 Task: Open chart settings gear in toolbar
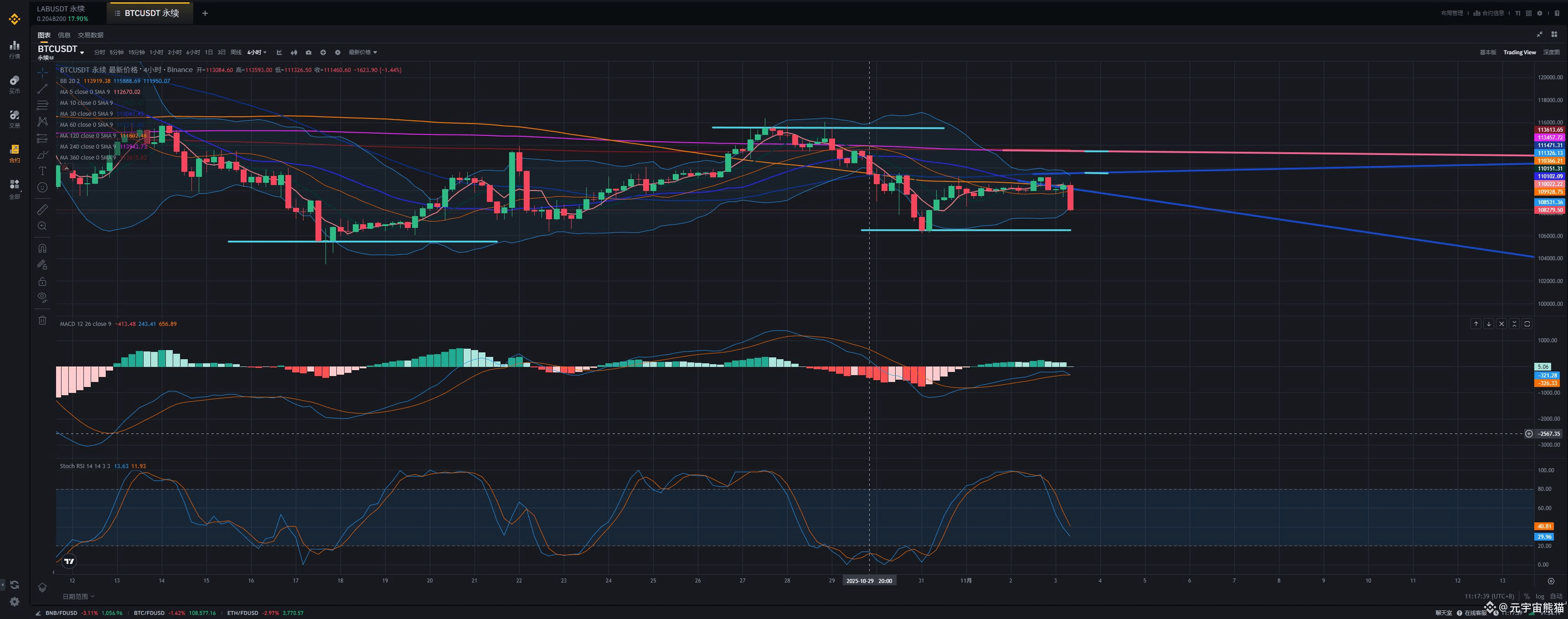[x=338, y=52]
